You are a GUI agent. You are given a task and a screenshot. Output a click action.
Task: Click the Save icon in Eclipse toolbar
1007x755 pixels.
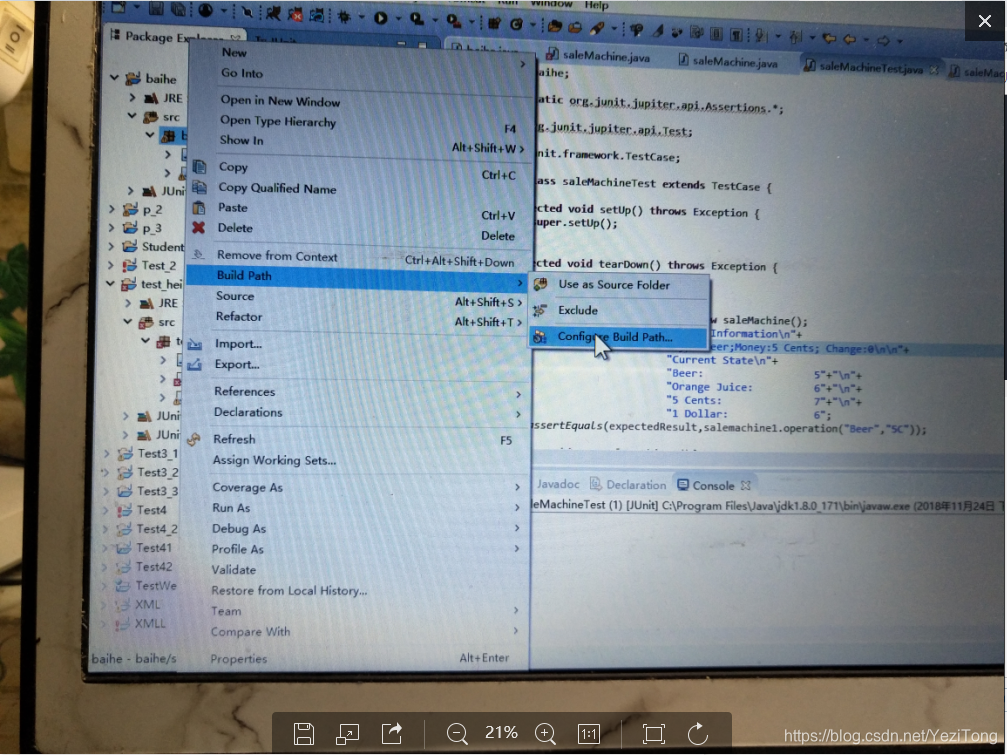point(156,9)
